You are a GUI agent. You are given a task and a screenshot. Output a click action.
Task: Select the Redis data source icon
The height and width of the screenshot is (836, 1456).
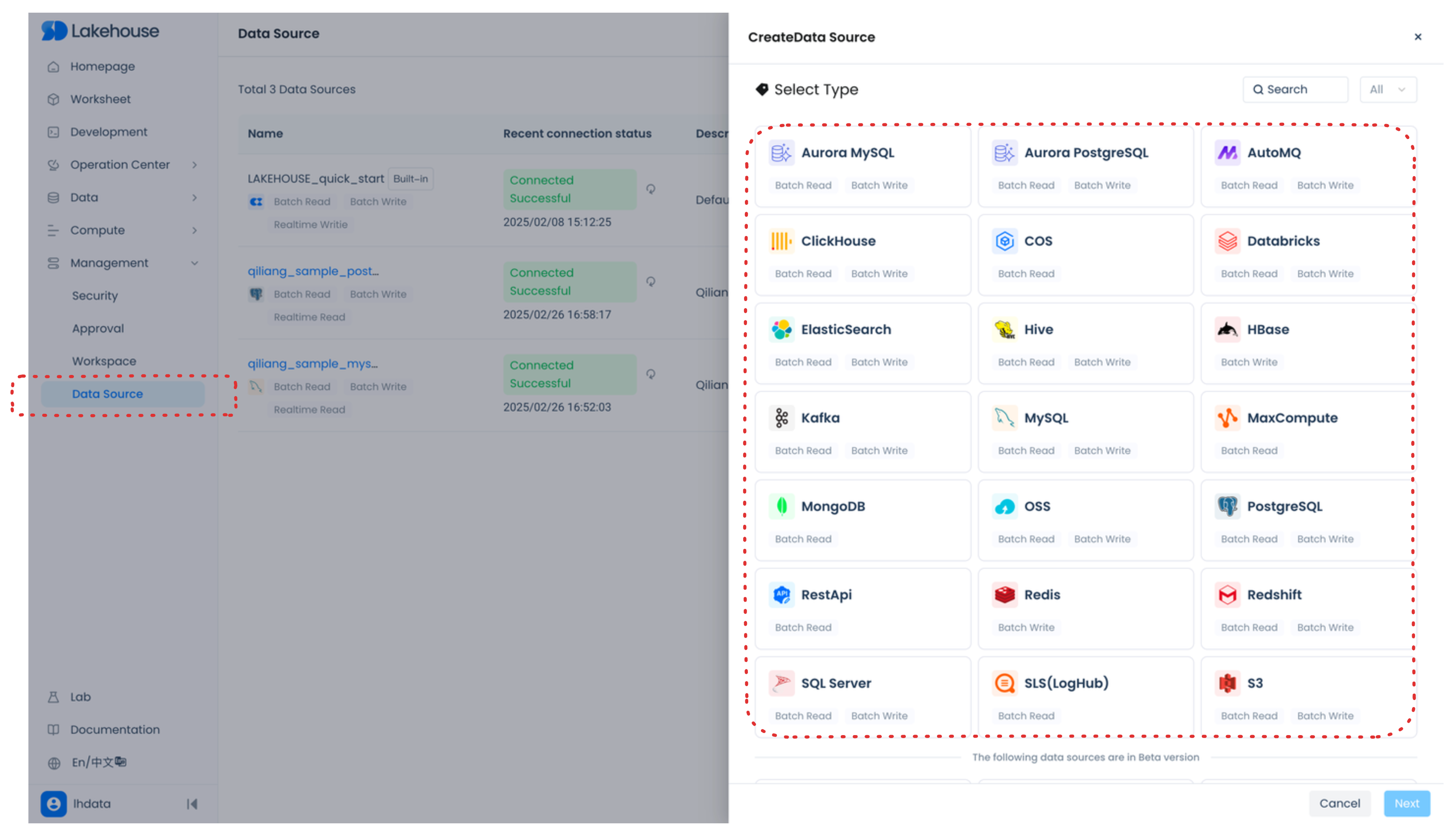tap(1004, 595)
